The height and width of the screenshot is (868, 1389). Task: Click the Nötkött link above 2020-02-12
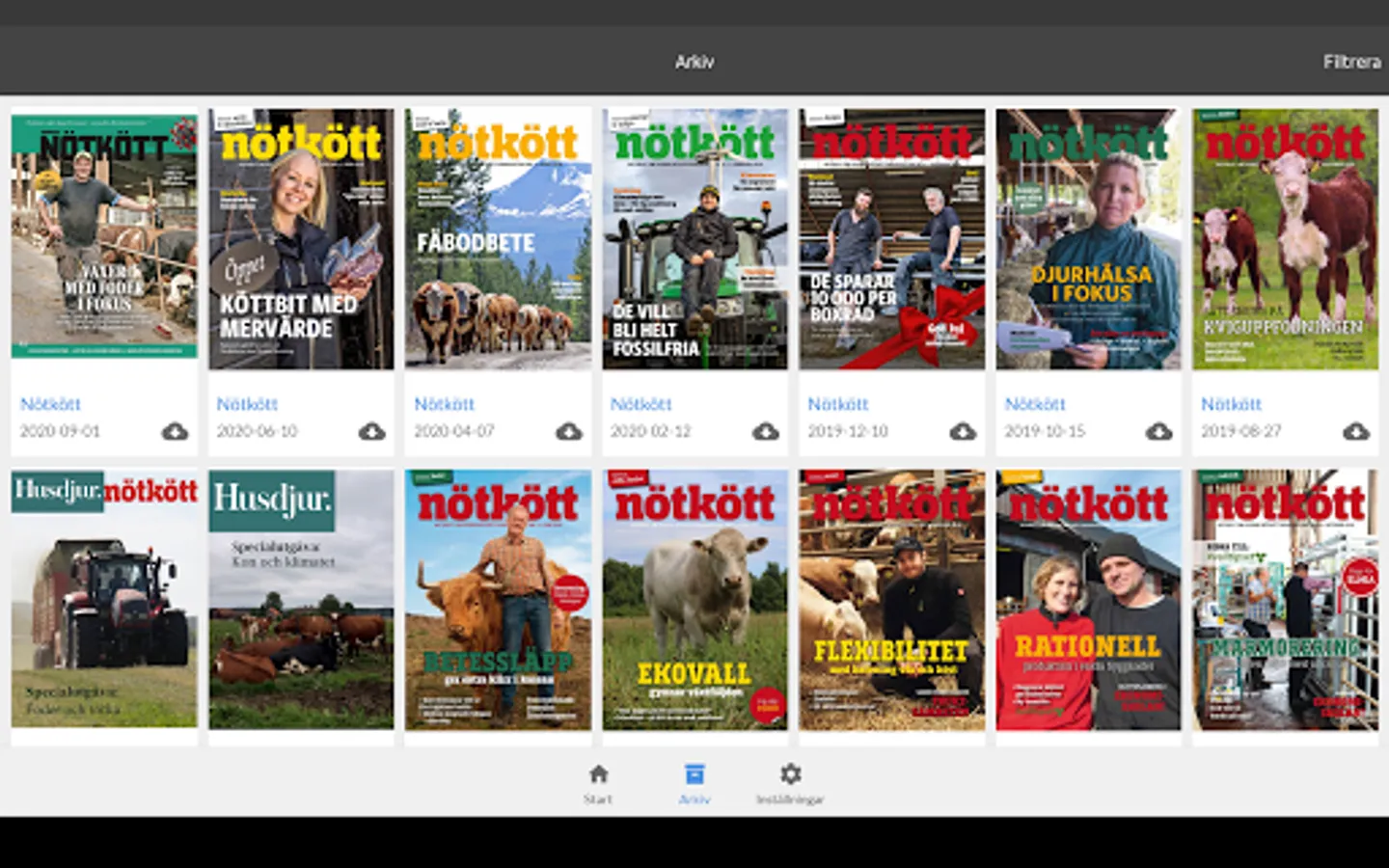tap(640, 404)
